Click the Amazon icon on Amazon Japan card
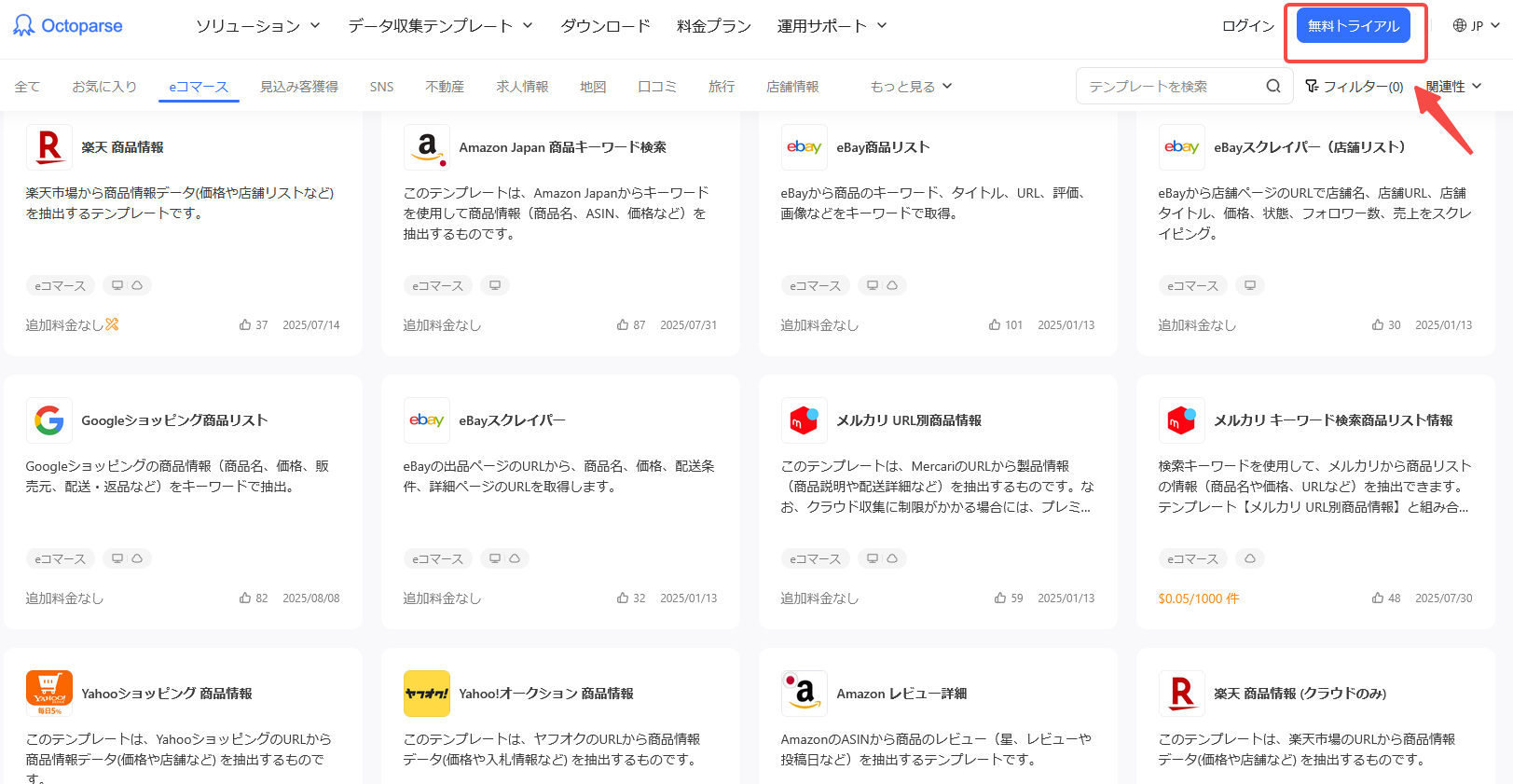 pyautogui.click(x=427, y=147)
